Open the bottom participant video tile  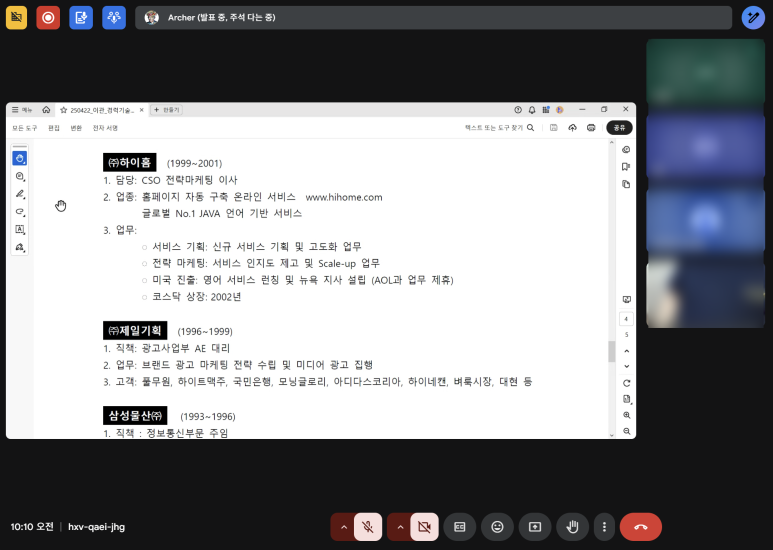705,295
